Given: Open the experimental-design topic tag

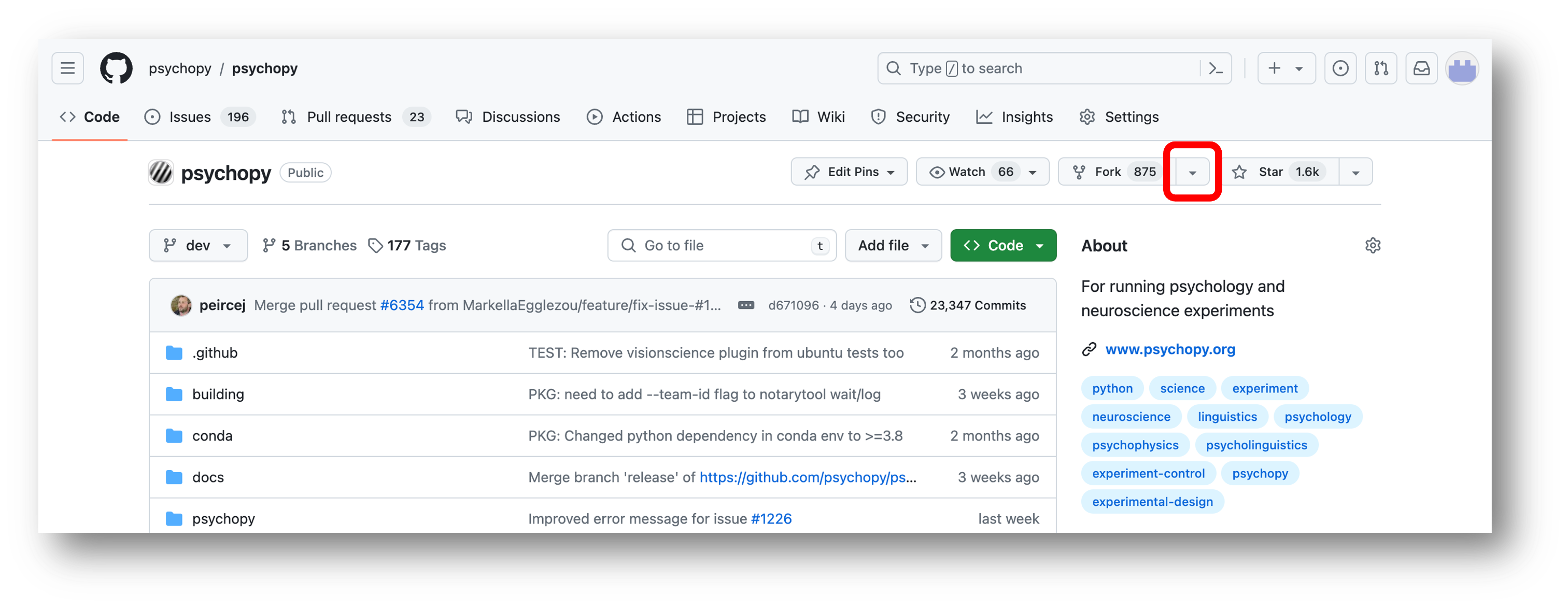Looking at the screenshot, I should (x=1152, y=502).
